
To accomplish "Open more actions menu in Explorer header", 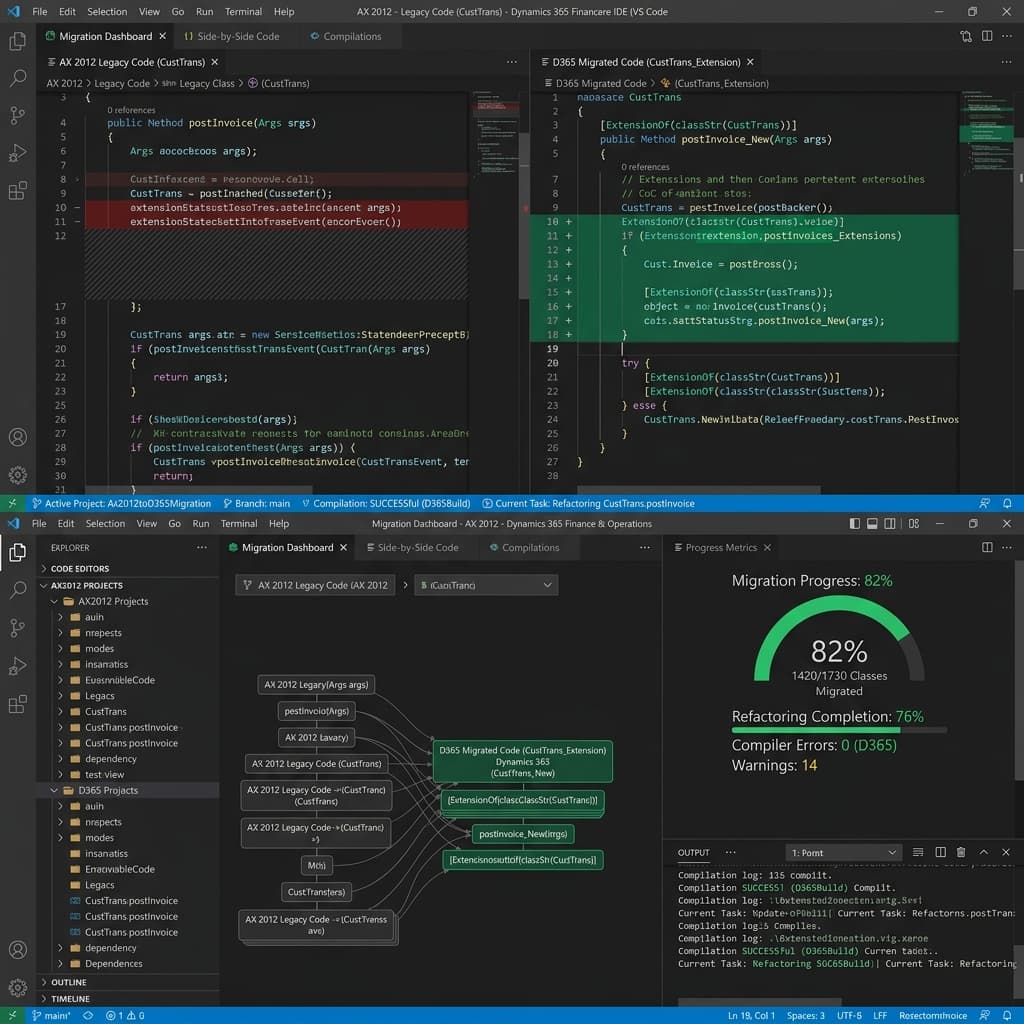I will tap(202, 548).
